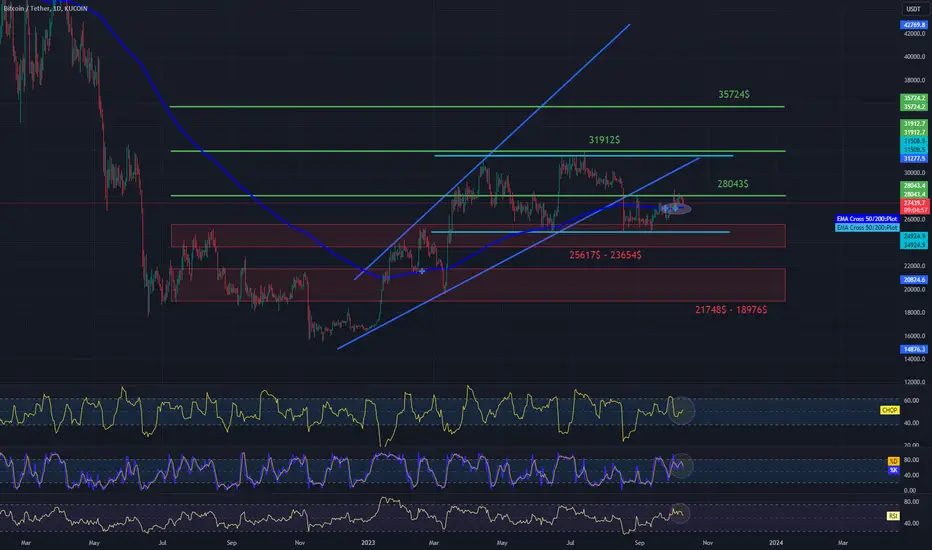Viewport: 932px width, 550px height.
Task: Click the dark blue EMA Cross 50/200:Plot label
Action: (867, 219)
